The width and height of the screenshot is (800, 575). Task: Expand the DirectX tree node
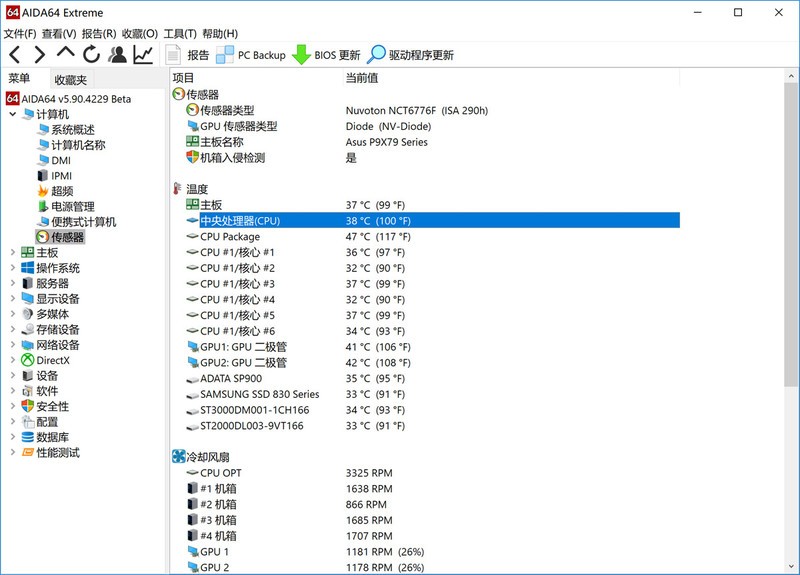point(13,360)
